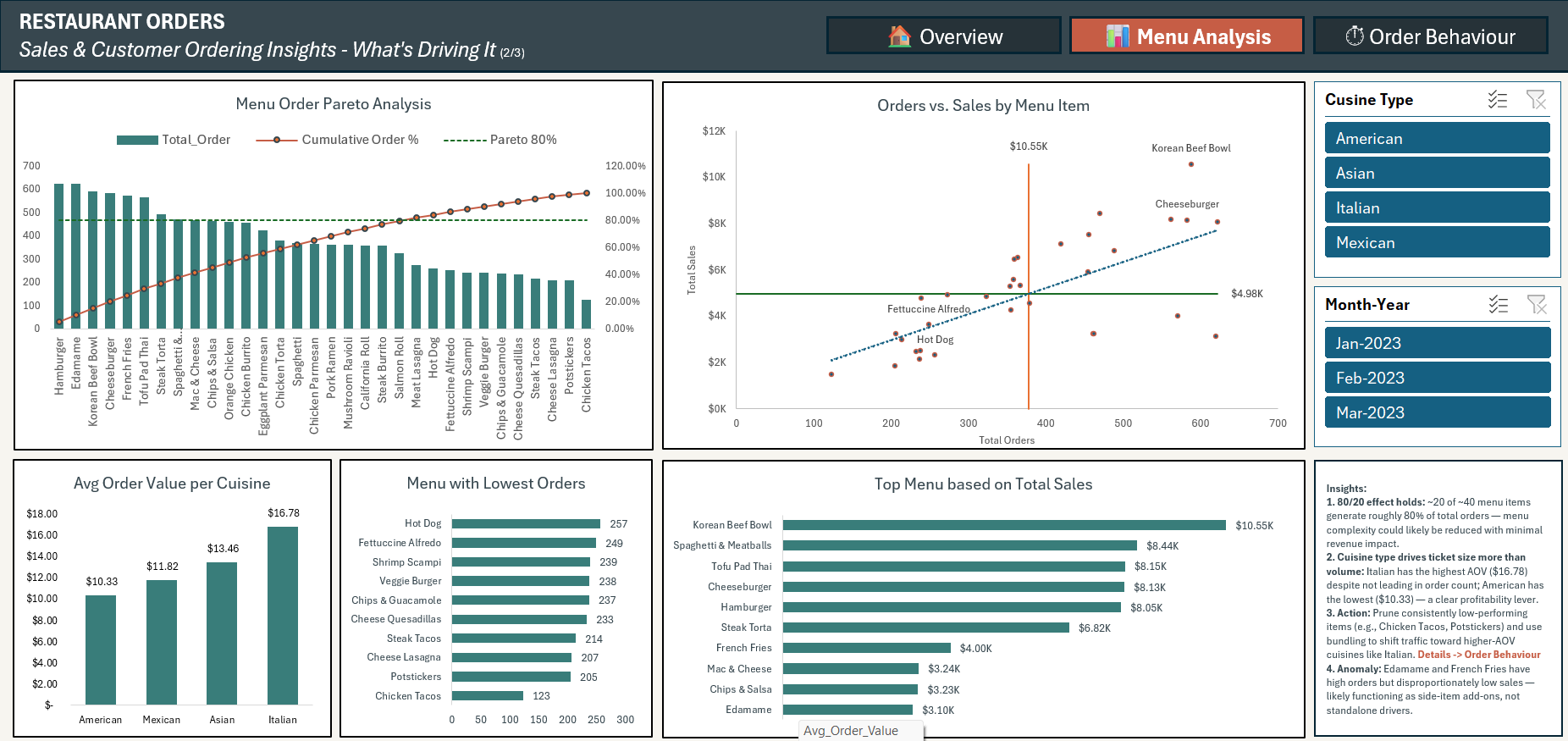
Task: Filter by Asian cuisine
Action: [1437, 173]
